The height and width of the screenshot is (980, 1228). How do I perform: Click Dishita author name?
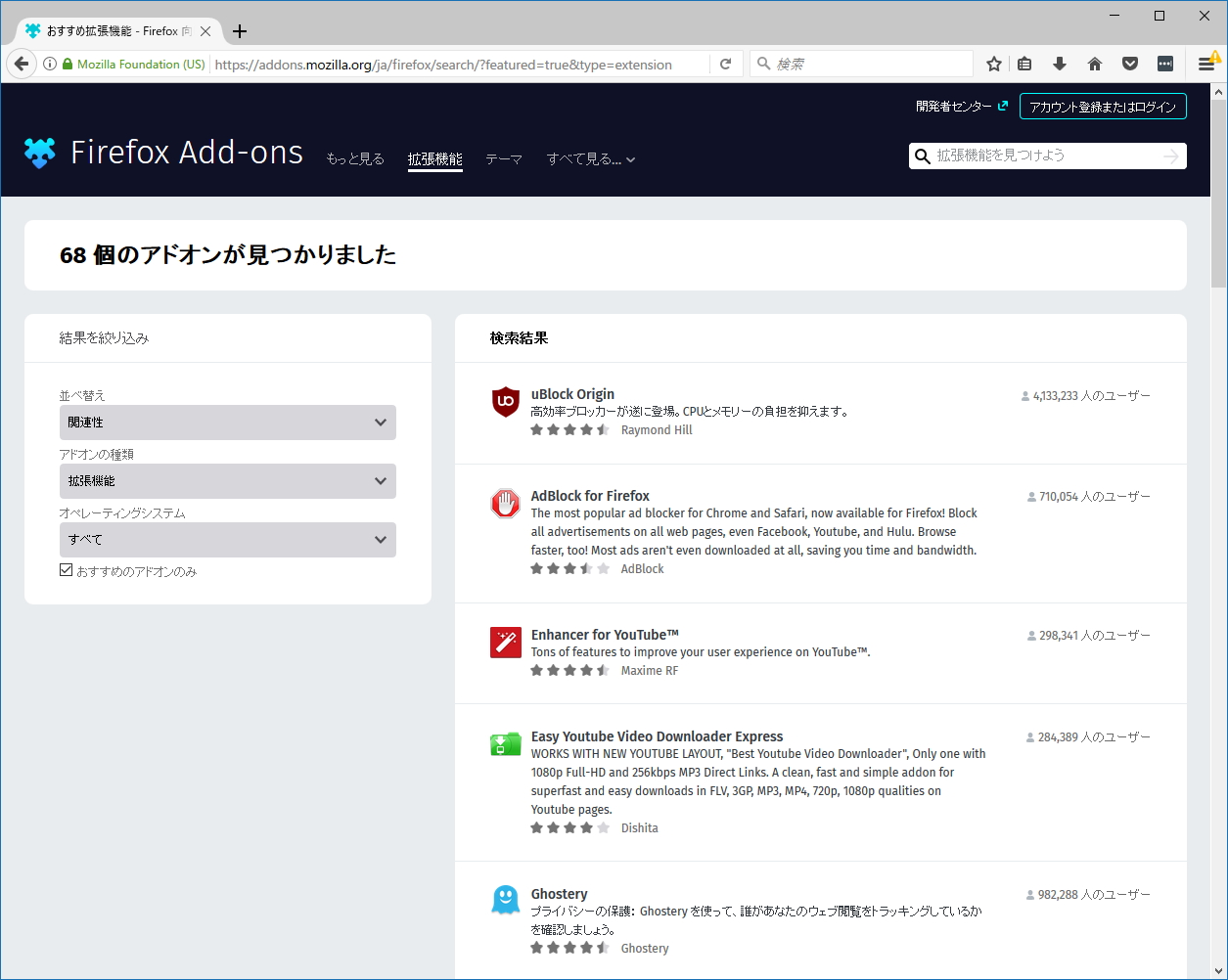[640, 828]
